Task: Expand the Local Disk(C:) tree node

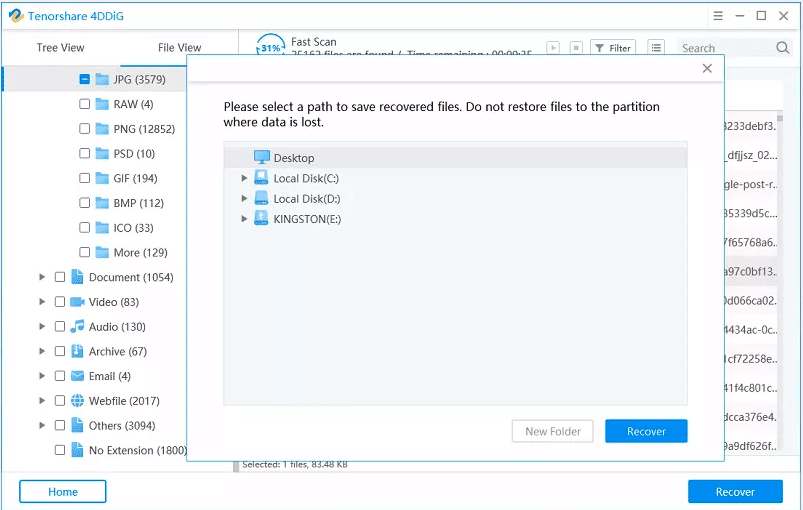Action: tap(244, 178)
